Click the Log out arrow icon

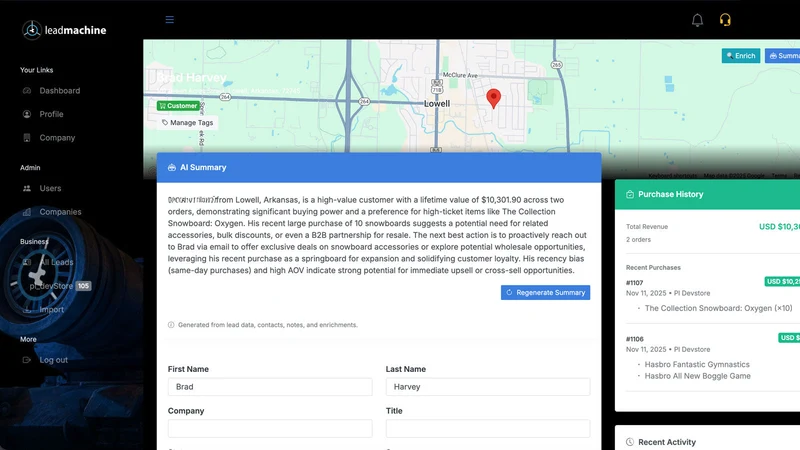[27, 360]
